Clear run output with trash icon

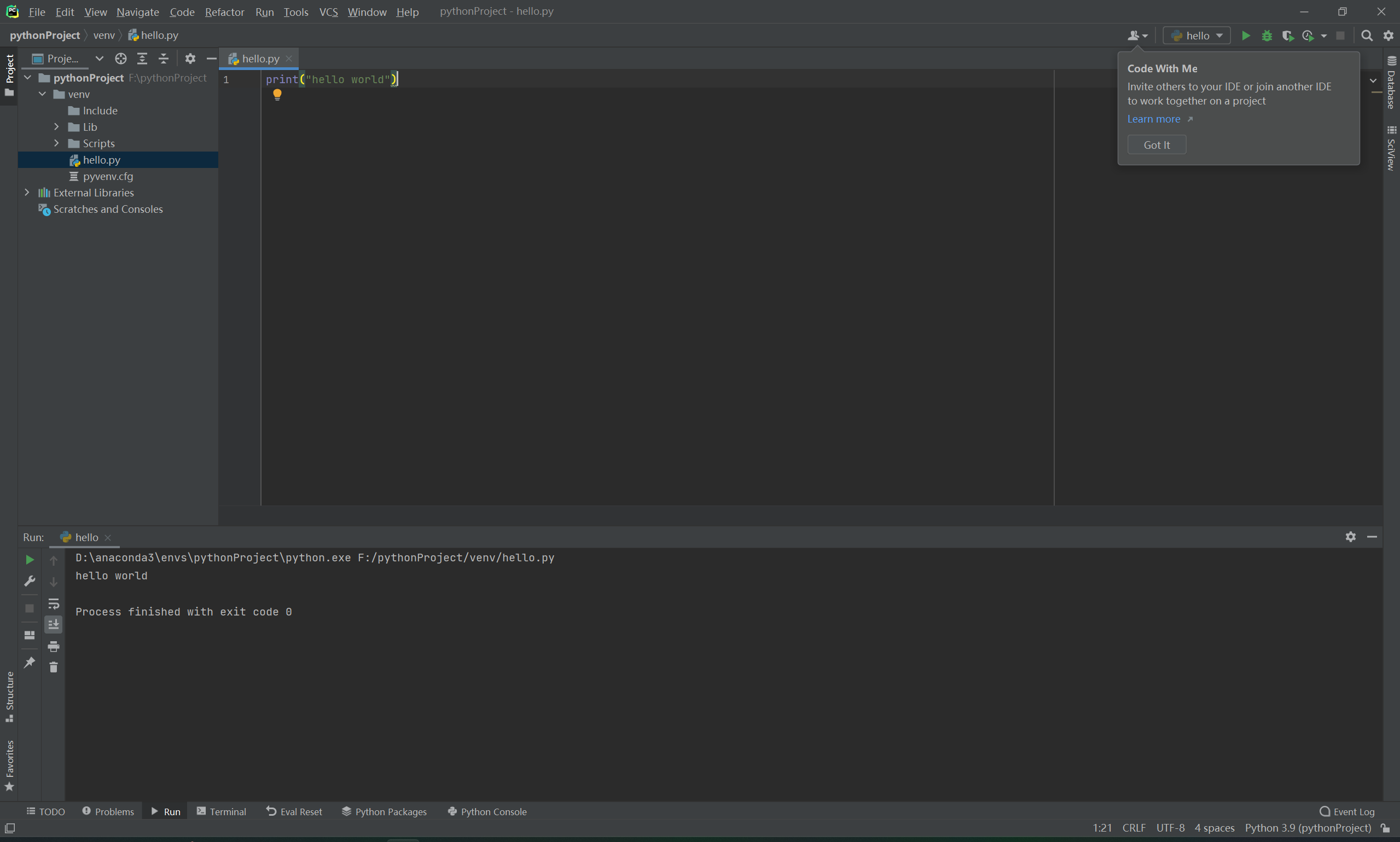click(x=53, y=667)
